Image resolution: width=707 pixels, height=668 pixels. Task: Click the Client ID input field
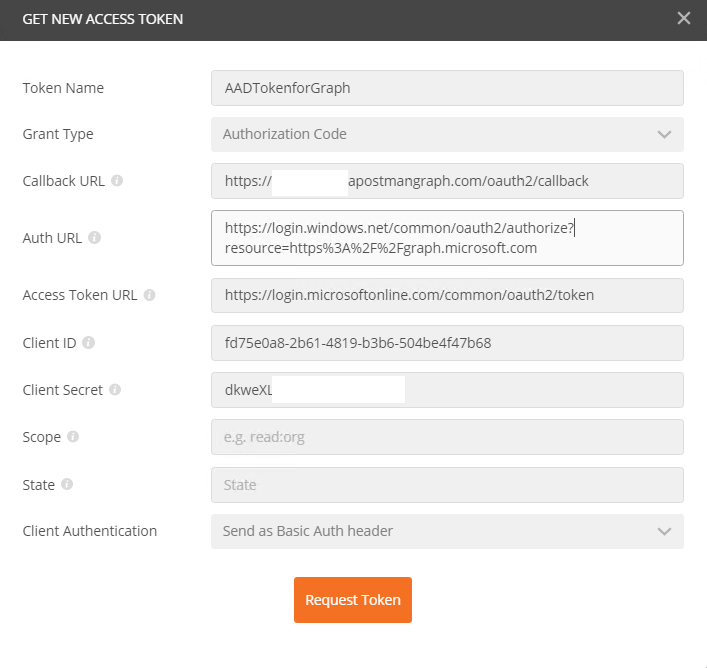(447, 343)
